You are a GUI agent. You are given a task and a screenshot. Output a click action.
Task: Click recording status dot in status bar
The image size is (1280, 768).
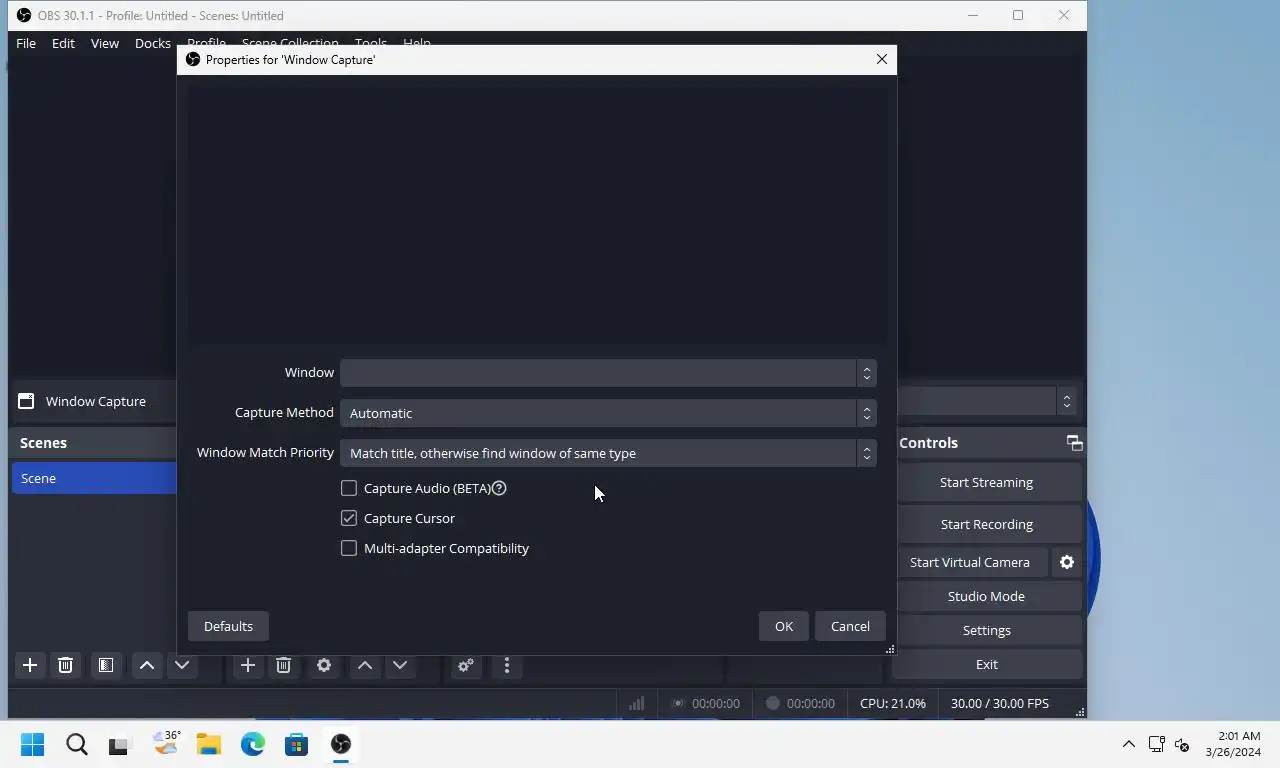772,703
